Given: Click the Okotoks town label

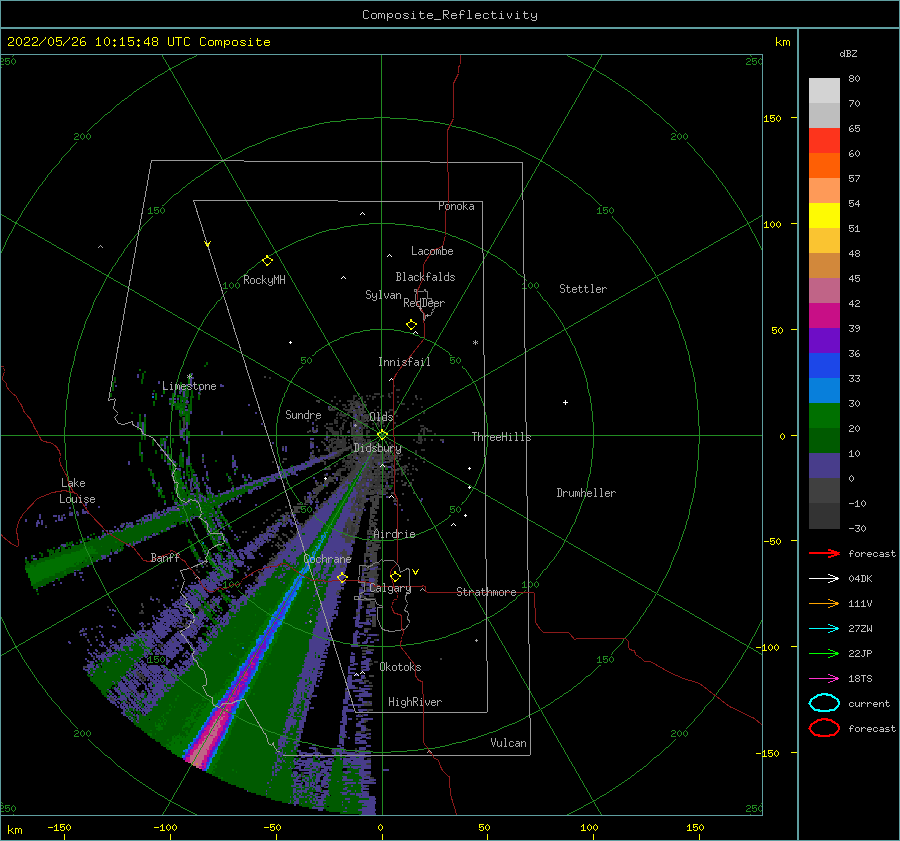Looking at the screenshot, I should pos(400,667).
